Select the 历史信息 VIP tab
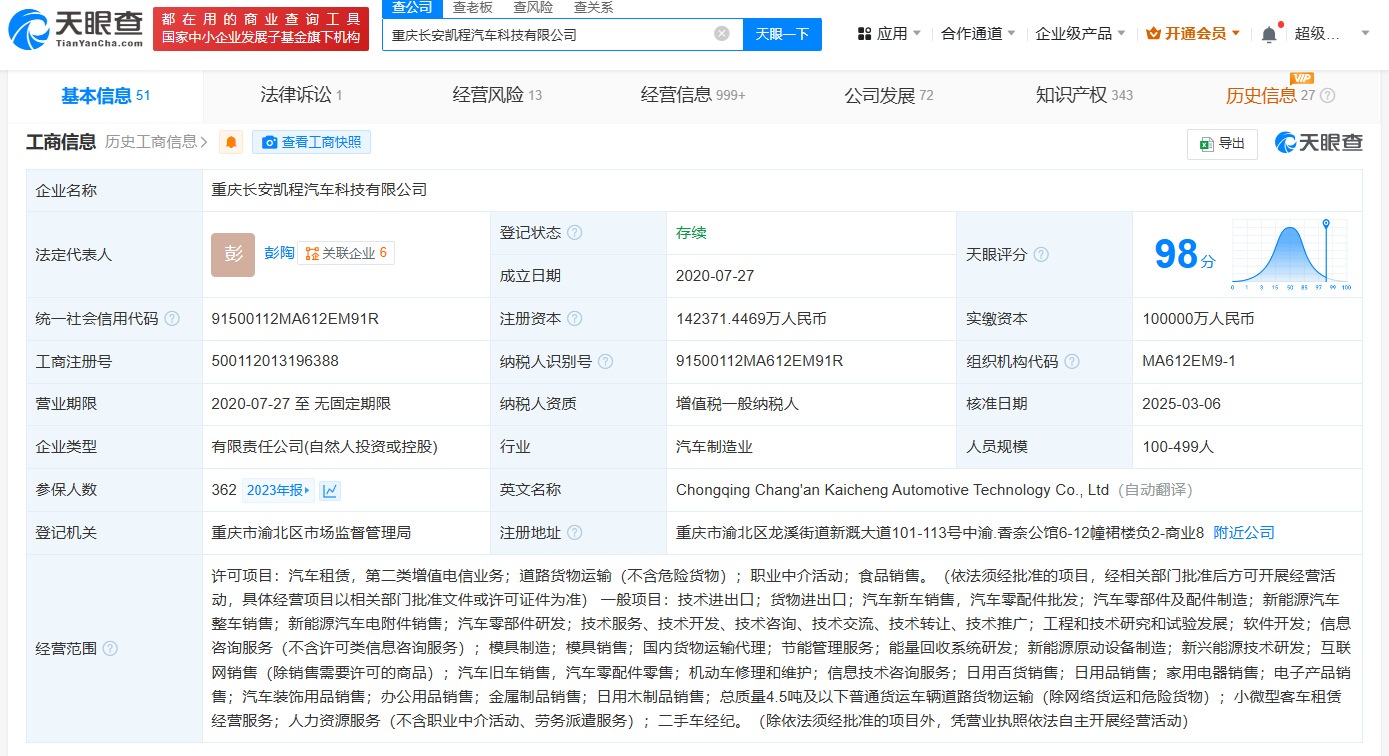1389x756 pixels. tap(1271, 96)
